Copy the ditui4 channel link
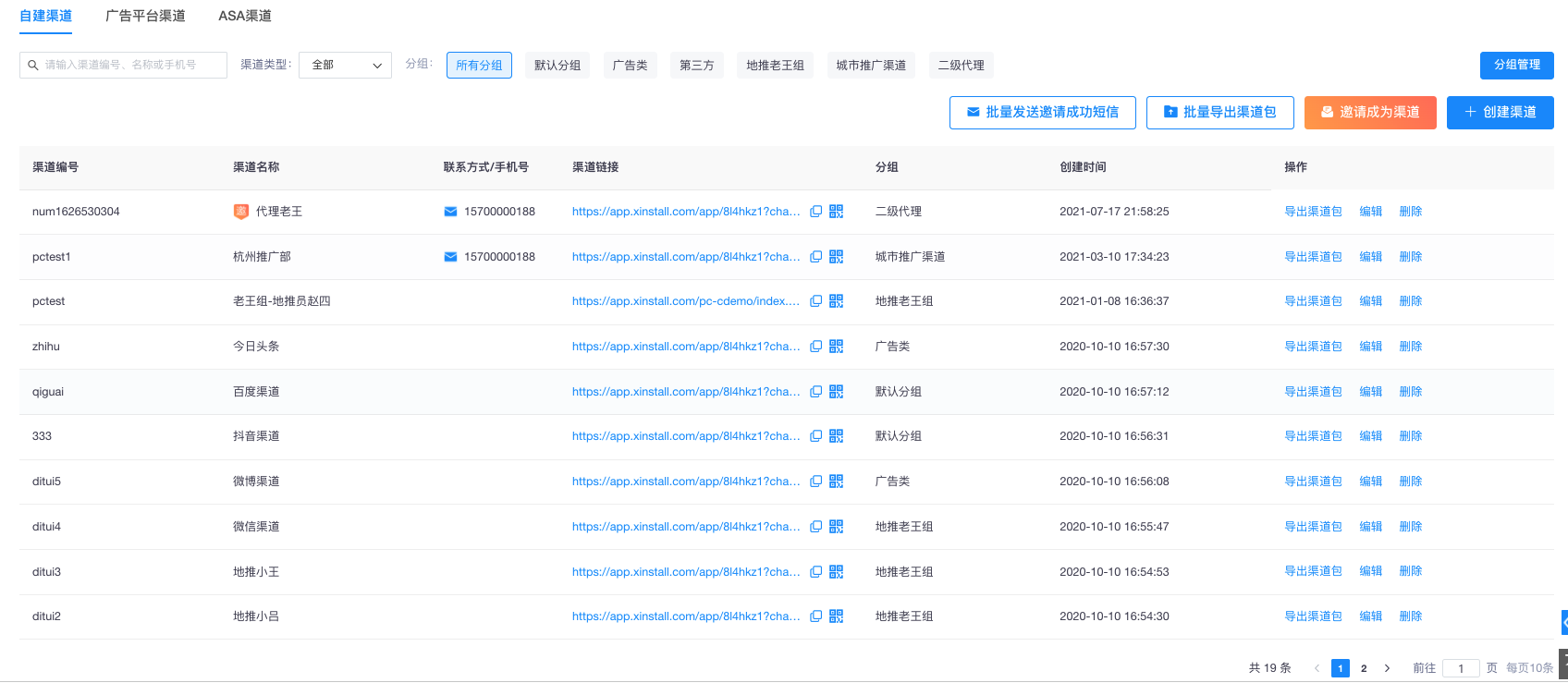The width and height of the screenshot is (1568, 683). click(816, 527)
